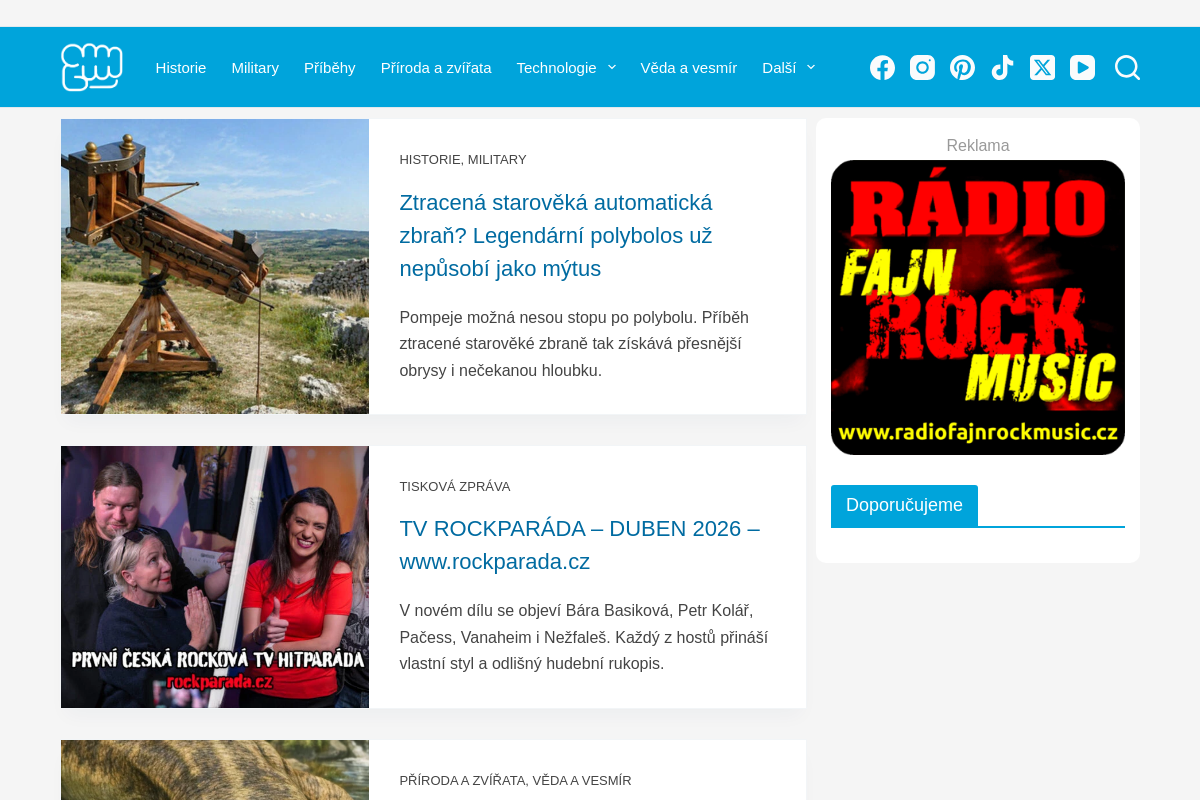Open the Facebook page icon
Viewport: 1200px width, 800px height.
(x=882, y=67)
